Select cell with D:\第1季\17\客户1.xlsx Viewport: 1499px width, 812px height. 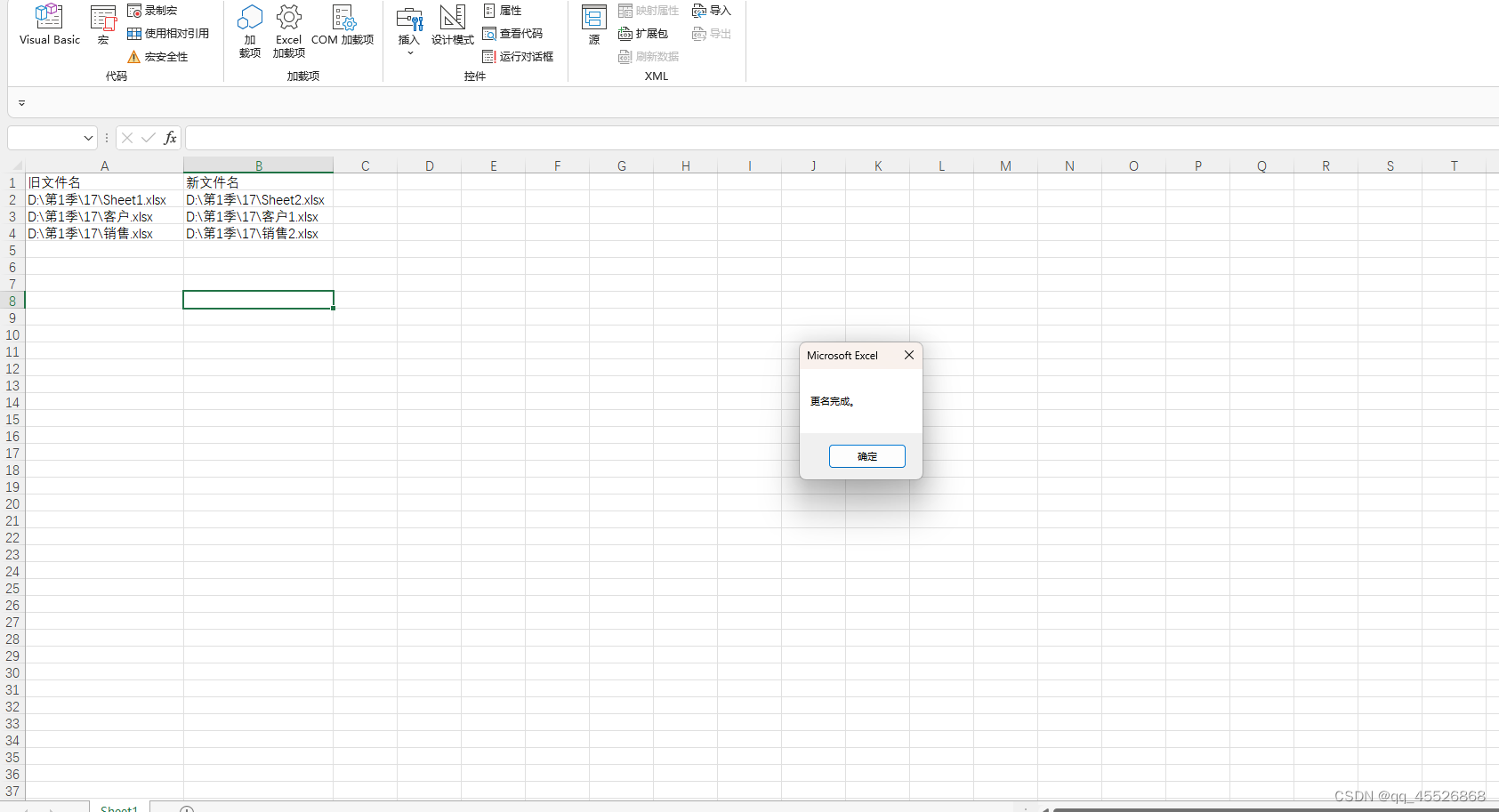click(x=259, y=216)
